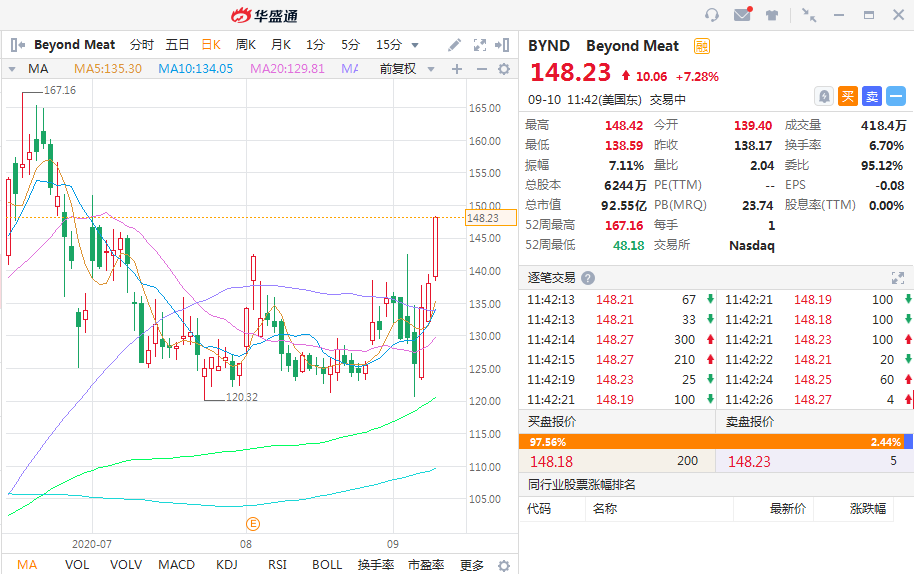Click the ask price 148.23 quote
Image resolution: width=914 pixels, height=574 pixels.
coord(750,462)
